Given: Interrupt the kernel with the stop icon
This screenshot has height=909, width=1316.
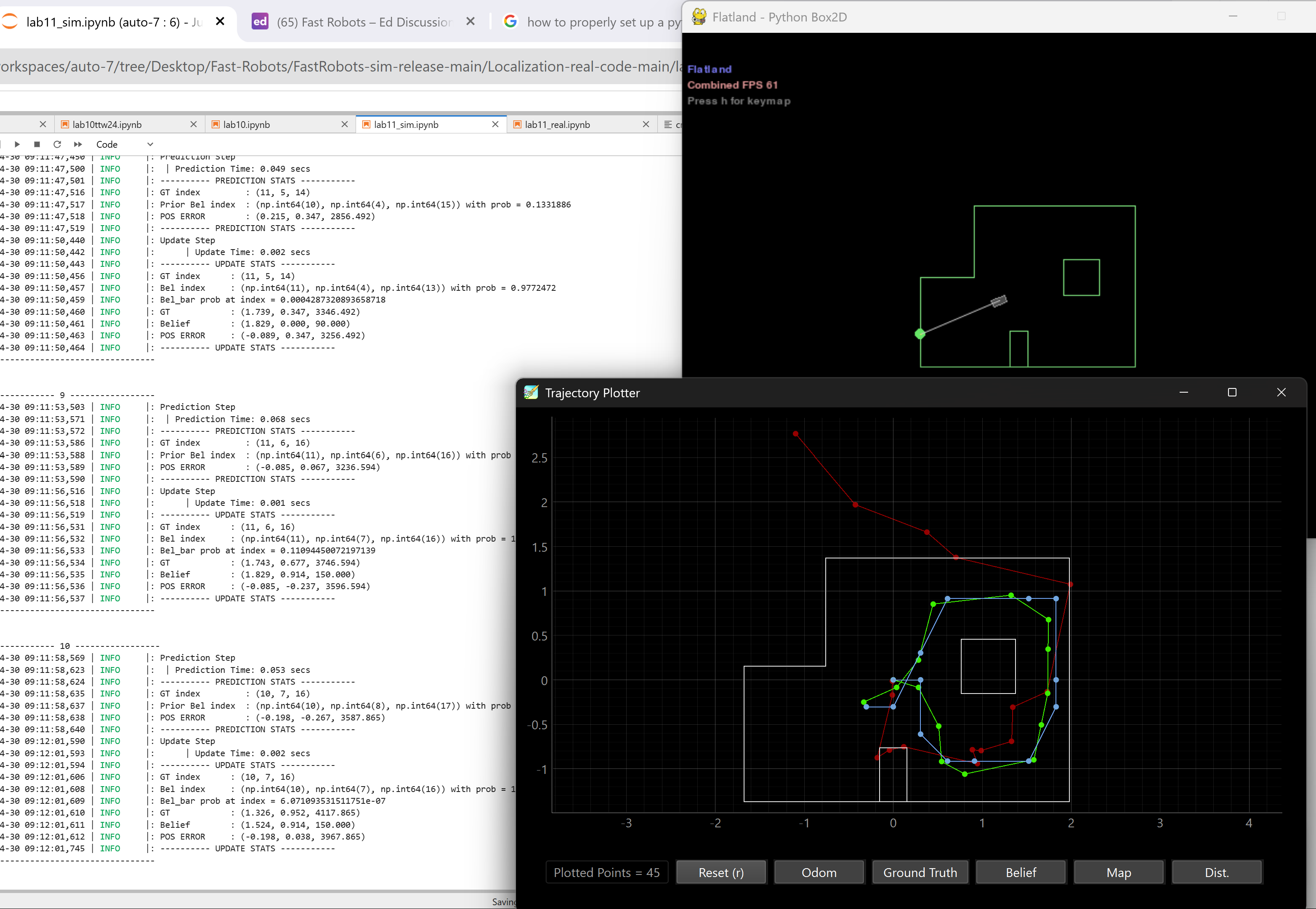Looking at the screenshot, I should 37,144.
